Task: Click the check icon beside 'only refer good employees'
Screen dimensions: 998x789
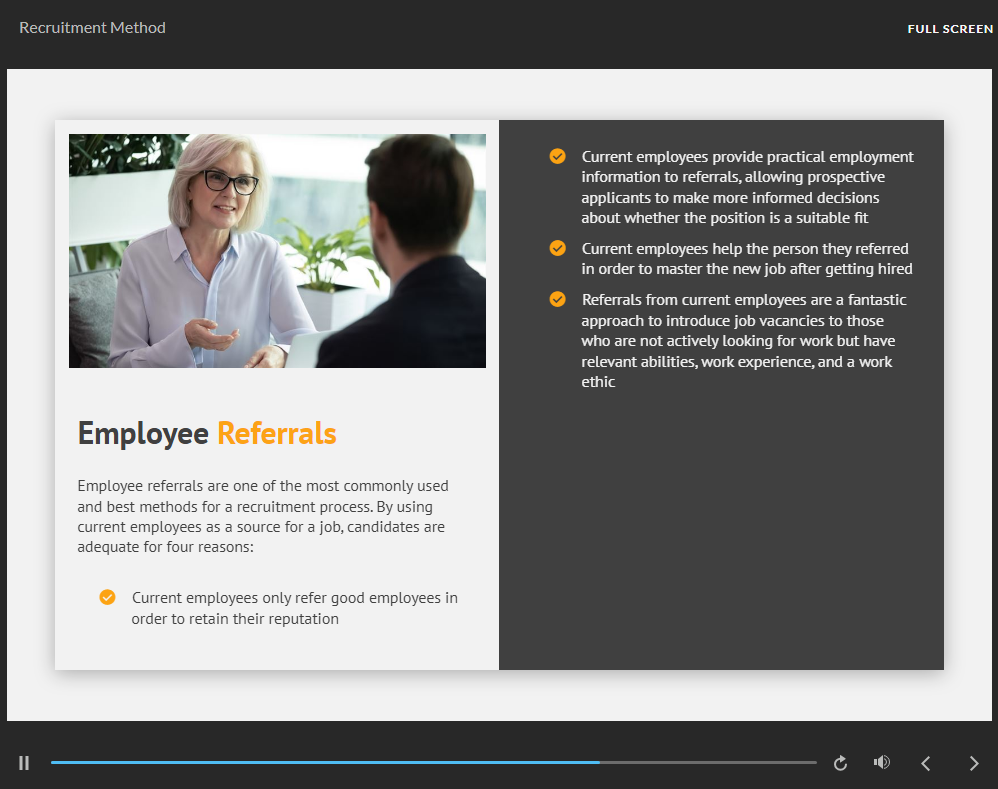Action: click(x=108, y=597)
